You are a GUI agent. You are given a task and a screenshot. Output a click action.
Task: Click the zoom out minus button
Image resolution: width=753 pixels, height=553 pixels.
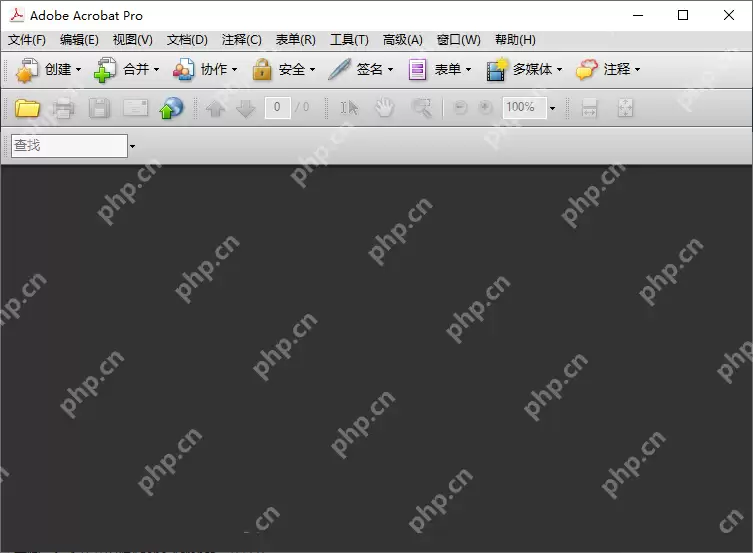(460, 108)
